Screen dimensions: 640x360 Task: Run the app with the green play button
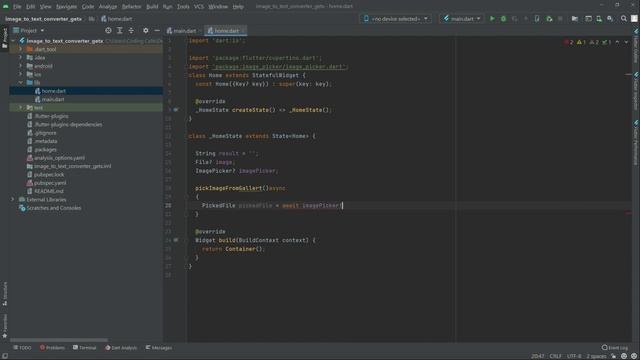point(492,19)
